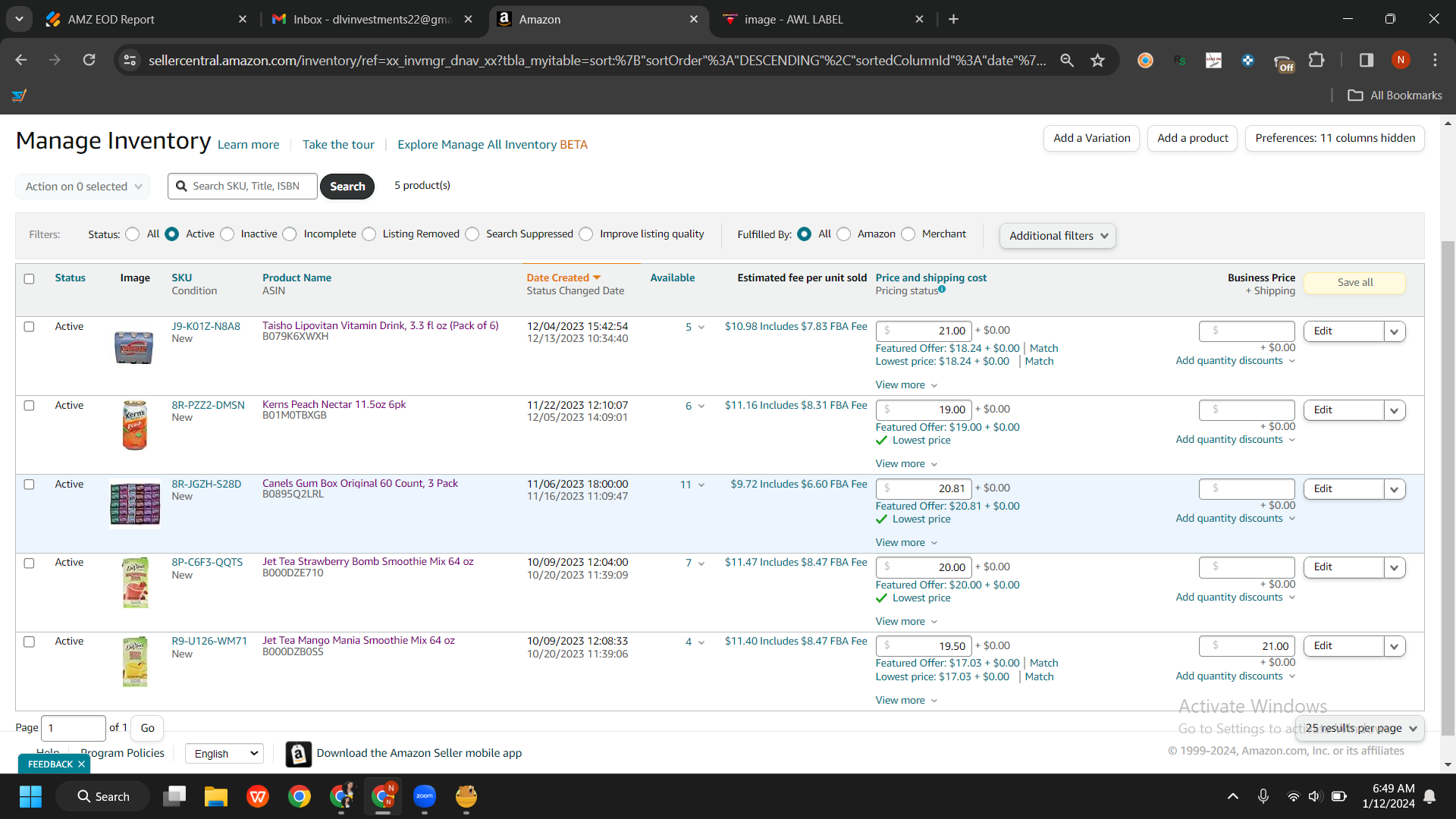The image size is (1456, 819).
Task: Click the site info icon in address bar
Action: click(x=130, y=60)
